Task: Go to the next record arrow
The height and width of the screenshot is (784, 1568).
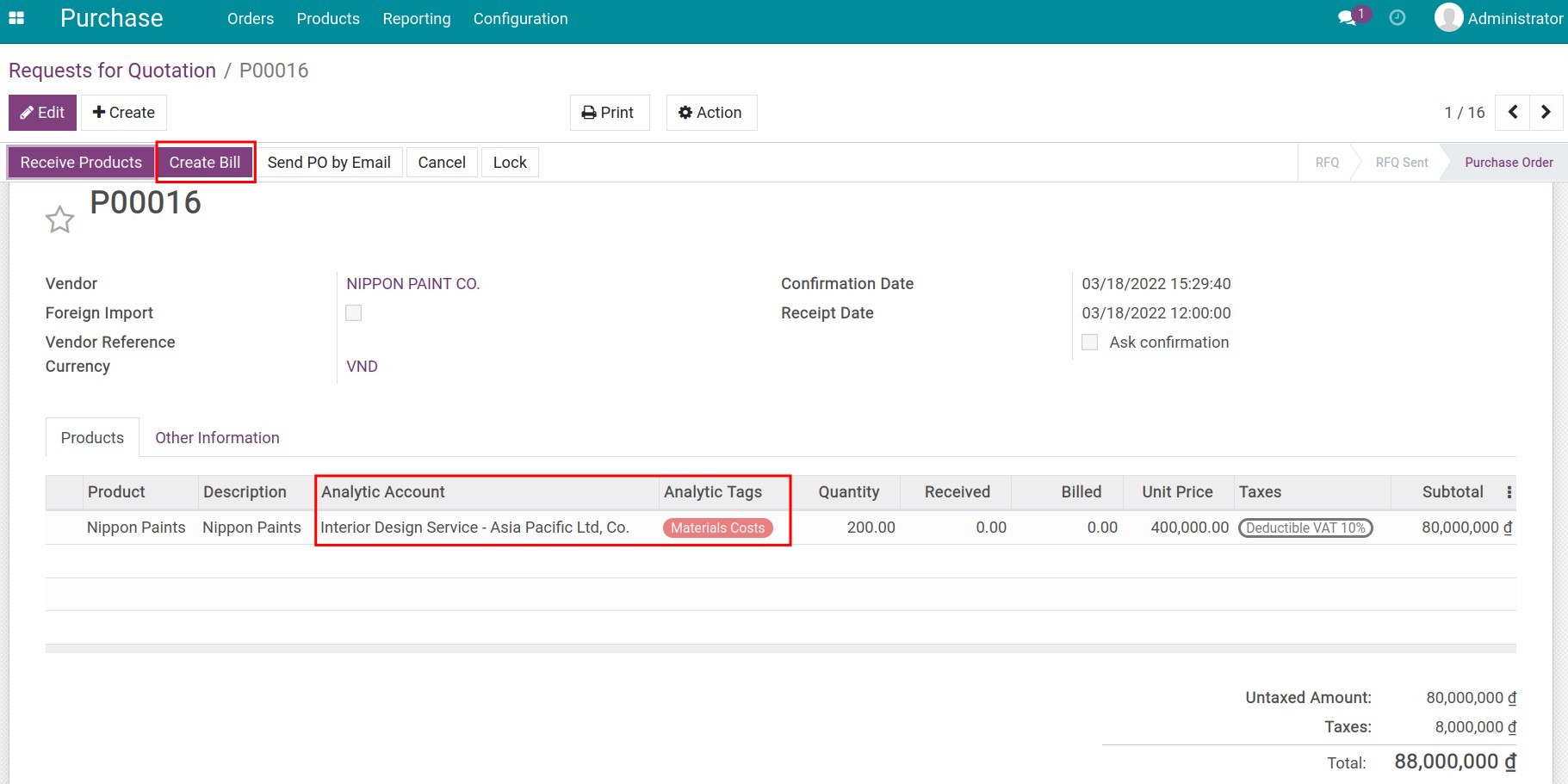Action: point(1546,112)
